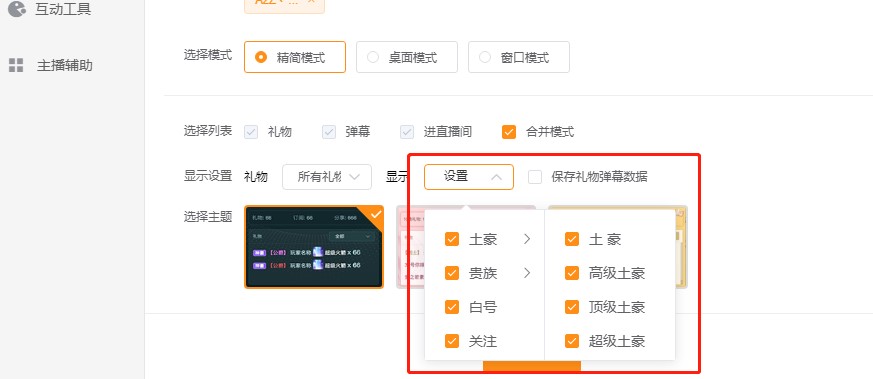Screen dimensions: 873x379
Task: Select 精简模式 radio option
Action: [295, 57]
